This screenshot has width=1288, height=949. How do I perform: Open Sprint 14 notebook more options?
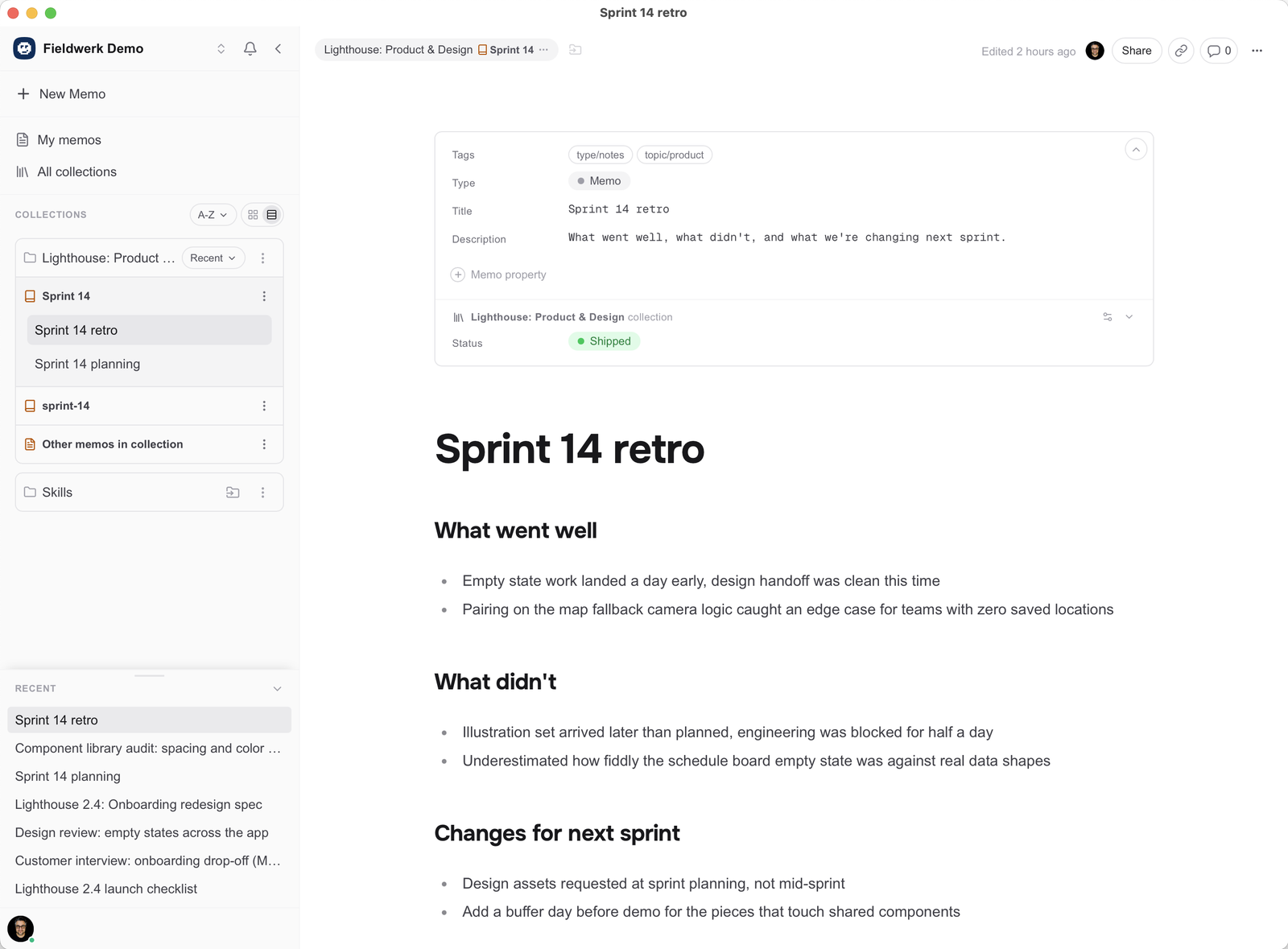click(x=264, y=296)
